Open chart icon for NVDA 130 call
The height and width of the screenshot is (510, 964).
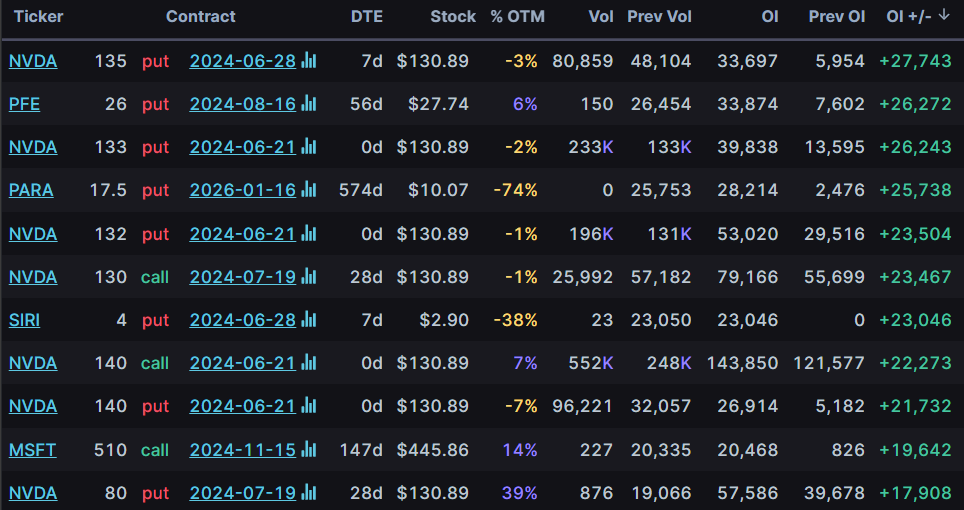(309, 277)
